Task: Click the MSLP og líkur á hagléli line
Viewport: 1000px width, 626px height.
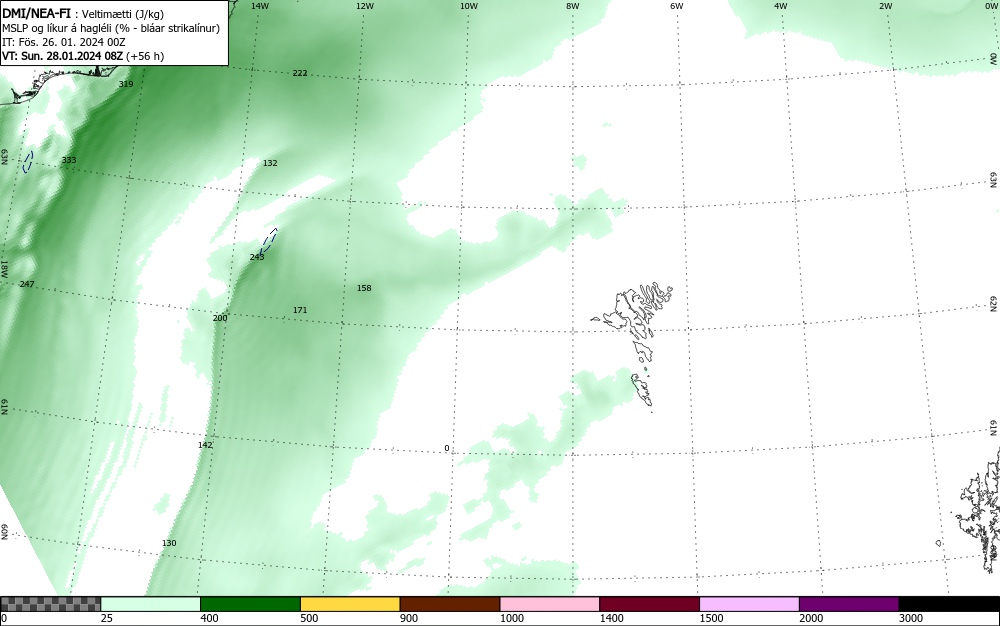Action: (111, 28)
